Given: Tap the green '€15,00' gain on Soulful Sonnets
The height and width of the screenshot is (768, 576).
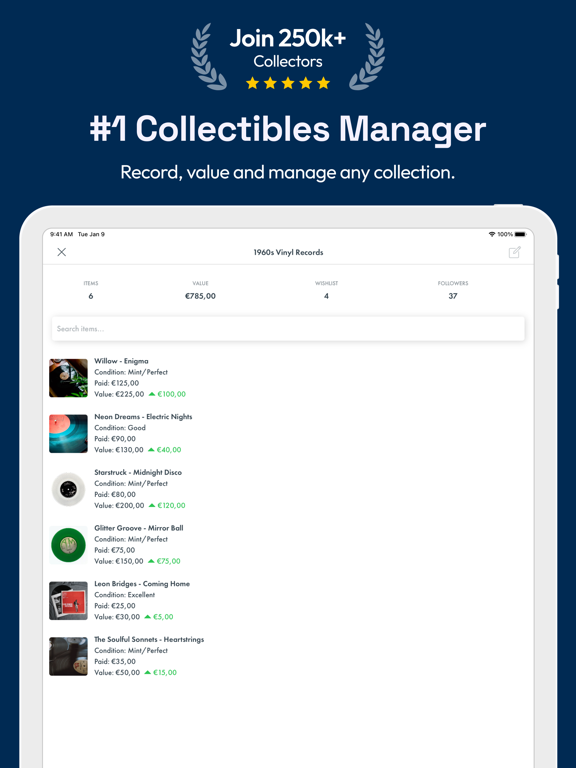Looking at the screenshot, I should [x=165, y=672].
